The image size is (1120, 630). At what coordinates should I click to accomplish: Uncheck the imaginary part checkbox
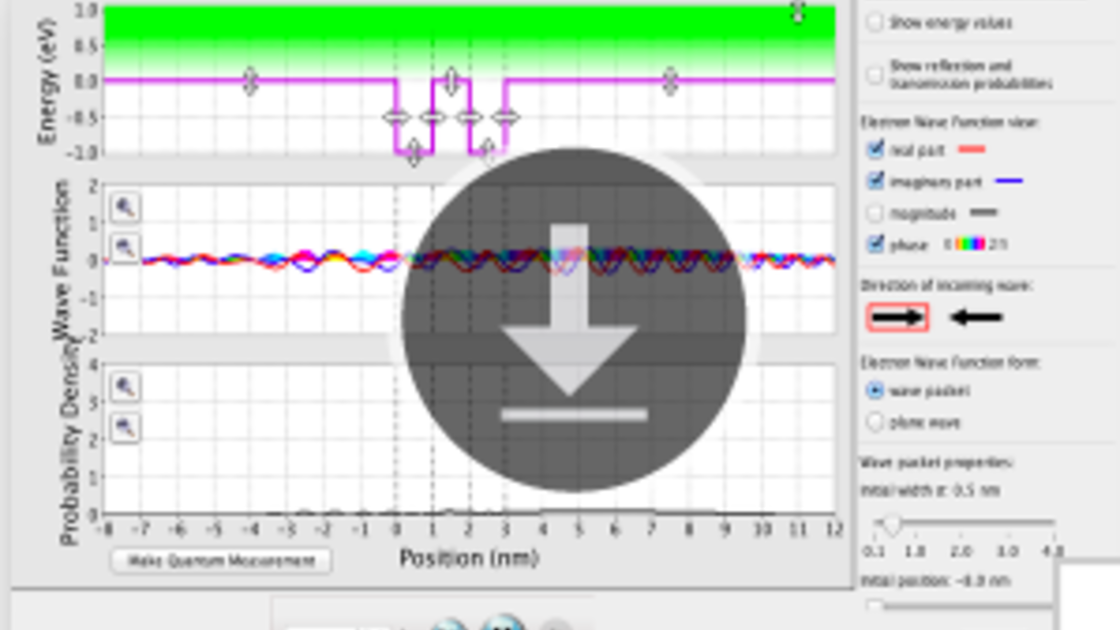876,181
